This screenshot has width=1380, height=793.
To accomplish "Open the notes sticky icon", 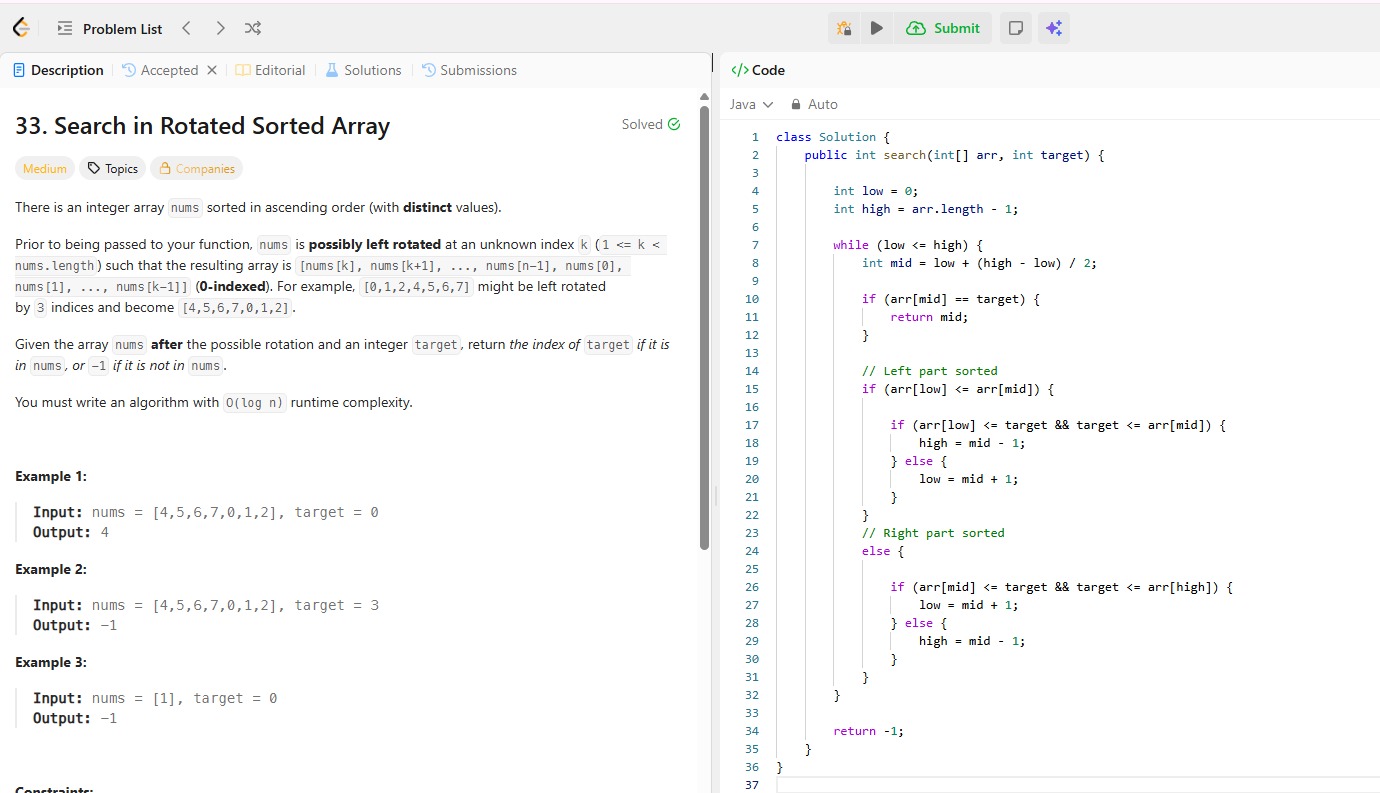I will 1015,28.
